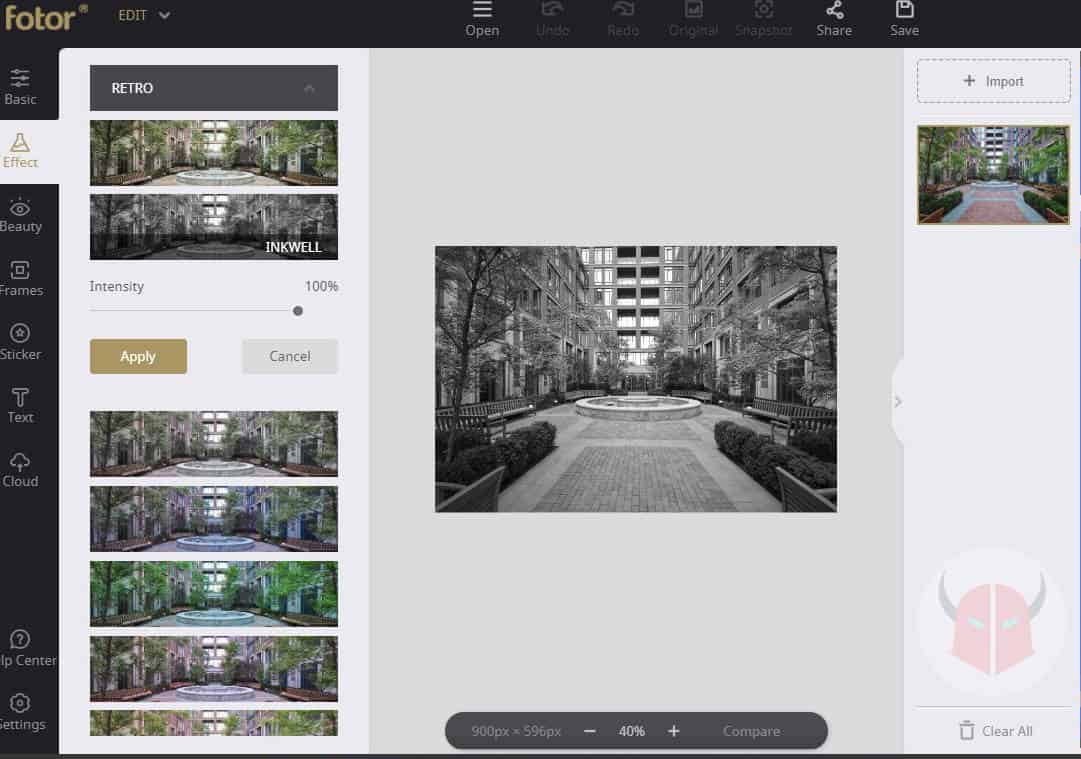1081x759 pixels.
Task: Collapse the RETRO effects section
Action: tap(309, 88)
